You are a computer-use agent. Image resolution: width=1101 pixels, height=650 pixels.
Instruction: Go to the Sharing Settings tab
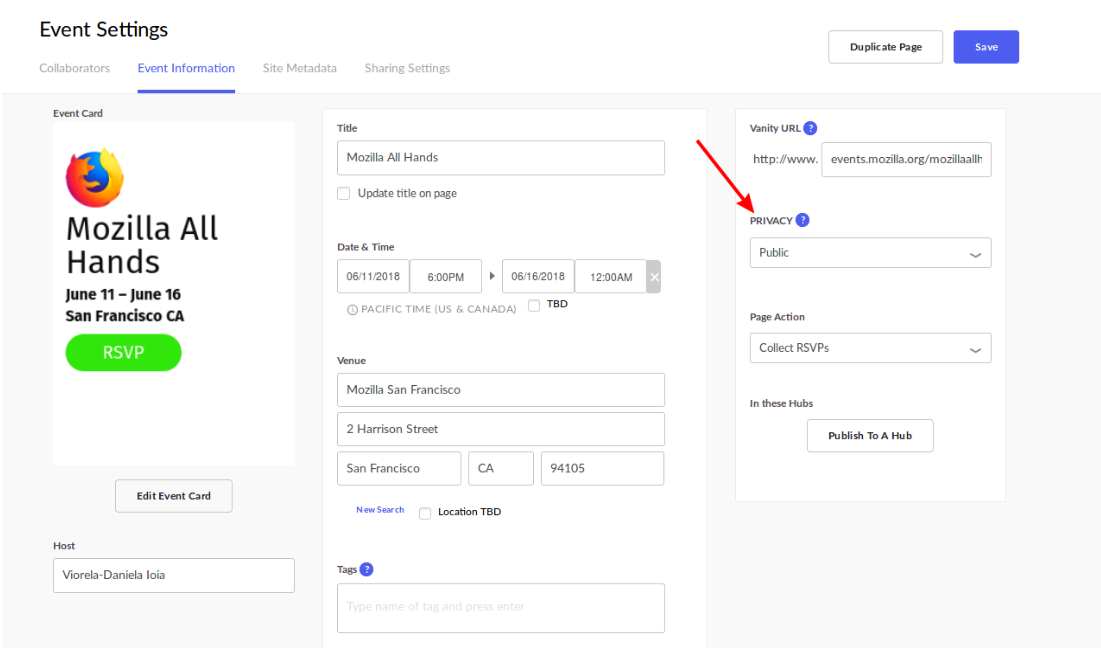point(407,68)
